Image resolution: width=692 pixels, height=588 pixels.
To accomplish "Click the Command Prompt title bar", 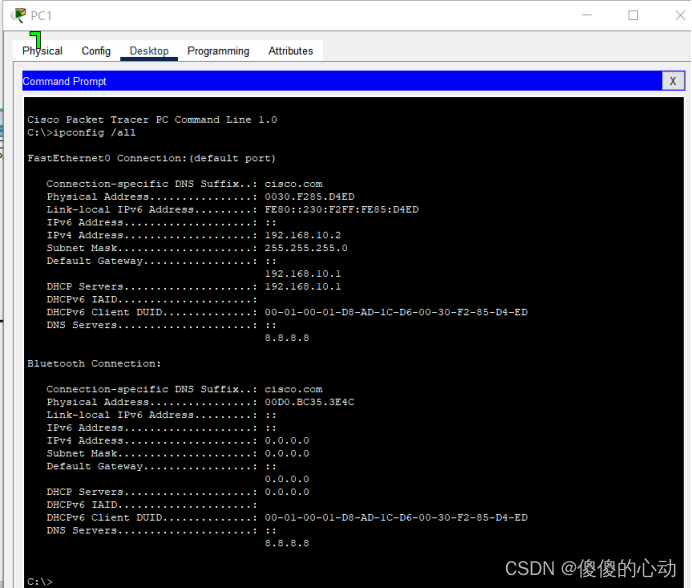I will point(342,81).
